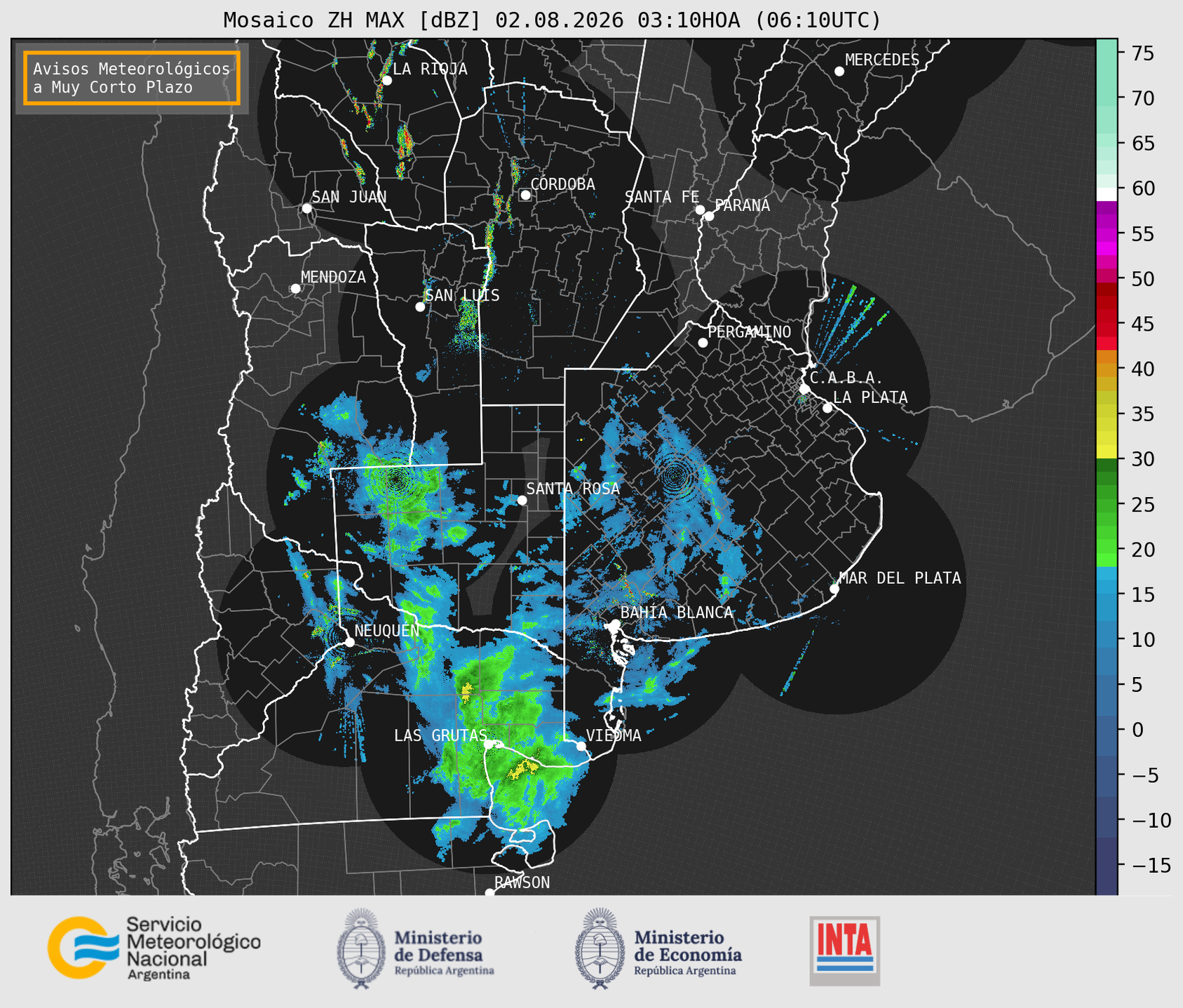Viewport: 1183px width, 1008px height.
Task: Select the Mar del Plata marker
Action: [x=834, y=589]
